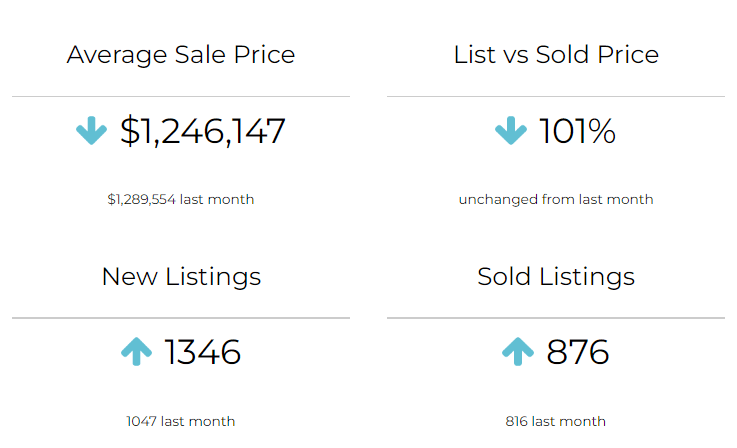Select the Average Sale Price heading
Screen dimensions: 737x448
[181, 54]
